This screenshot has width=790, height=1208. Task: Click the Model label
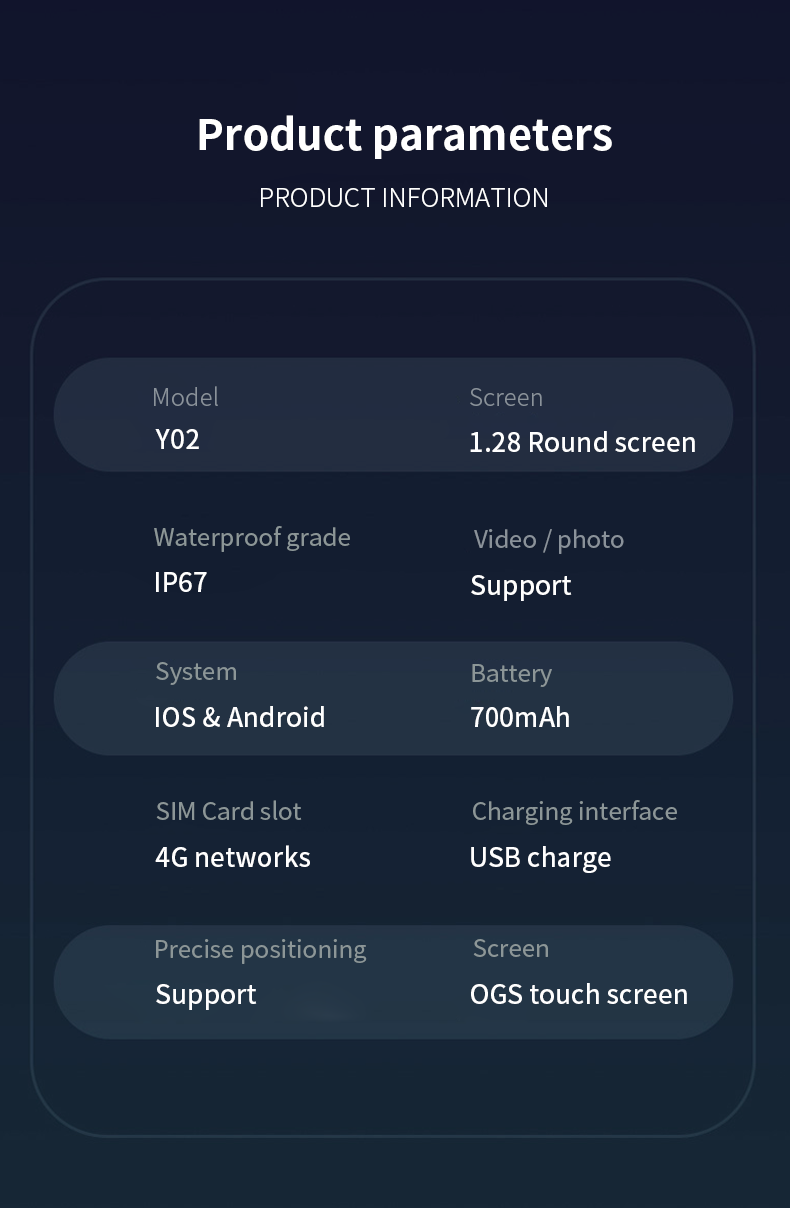coord(185,397)
